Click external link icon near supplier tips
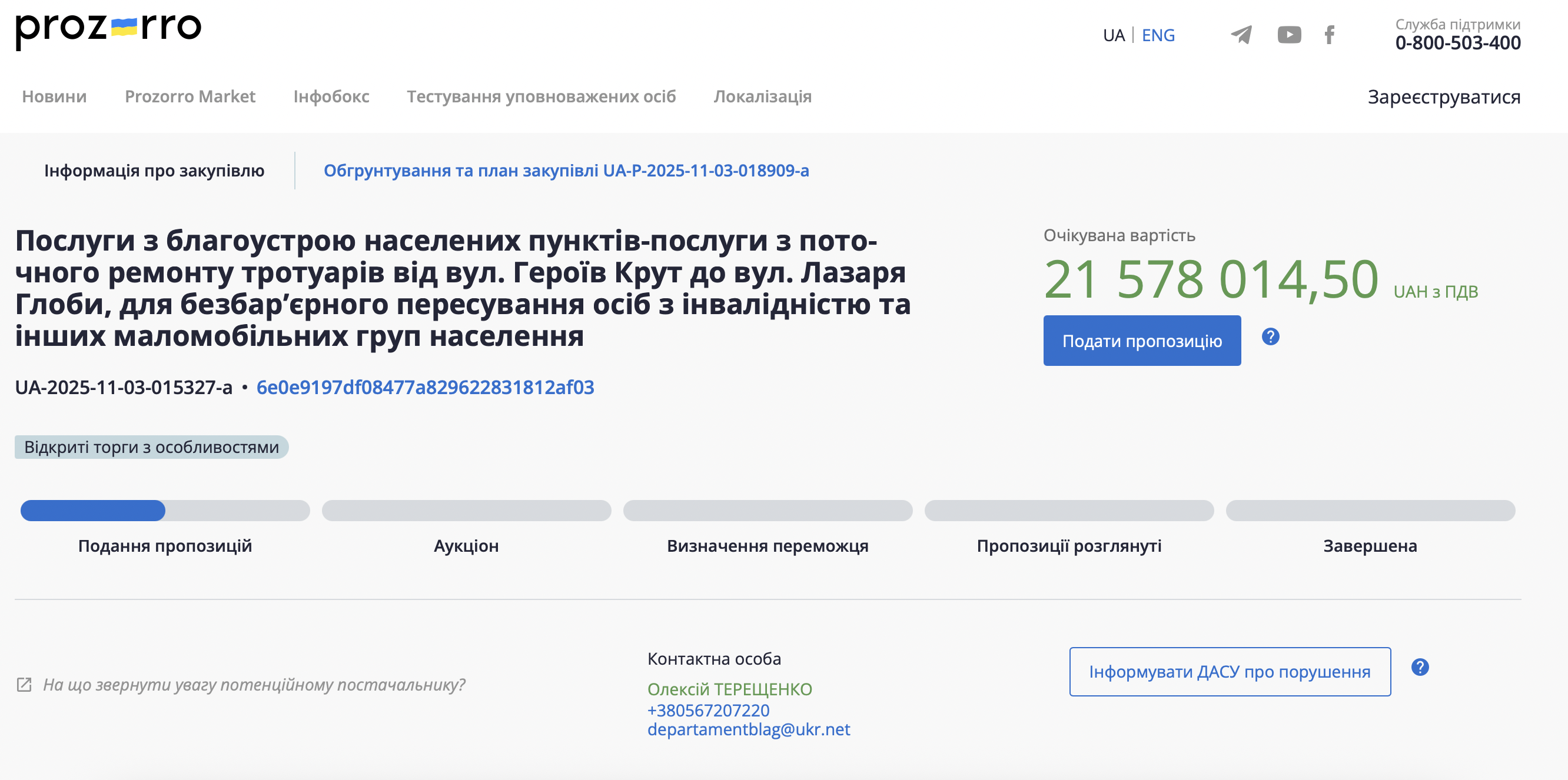Screen dimensions: 1568x780 [x=24, y=685]
